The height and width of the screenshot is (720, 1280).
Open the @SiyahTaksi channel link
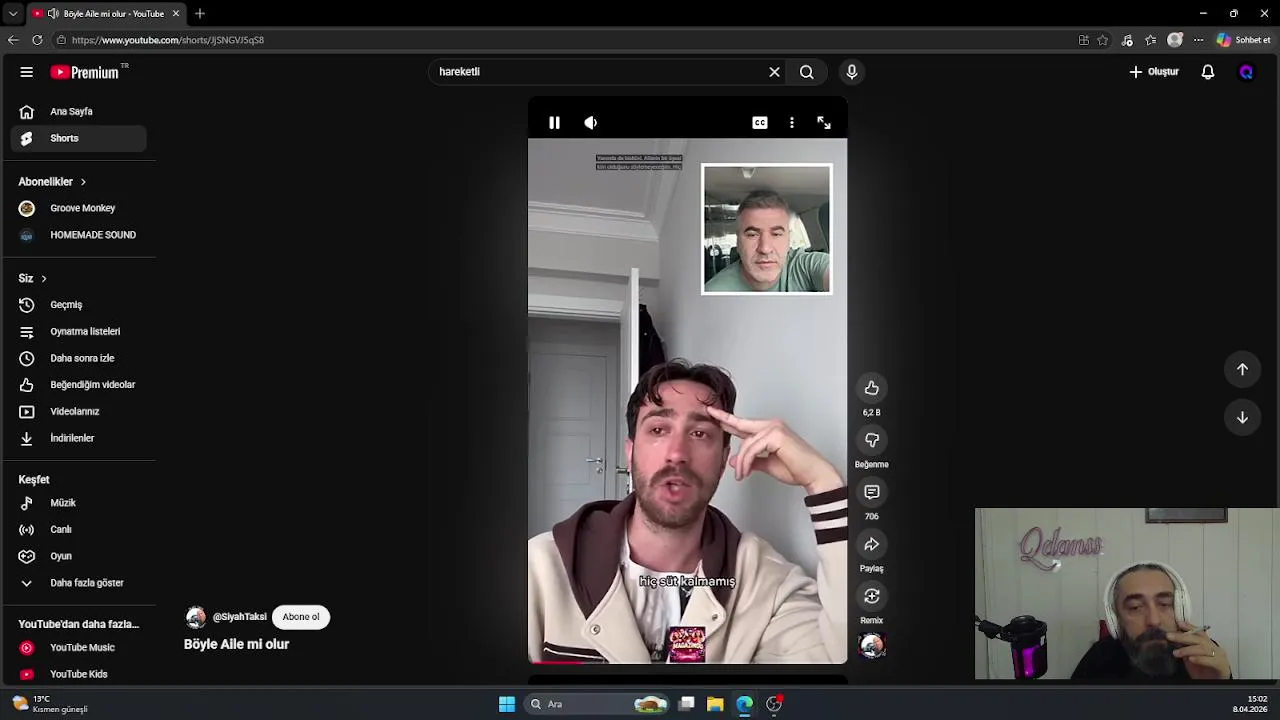239,617
